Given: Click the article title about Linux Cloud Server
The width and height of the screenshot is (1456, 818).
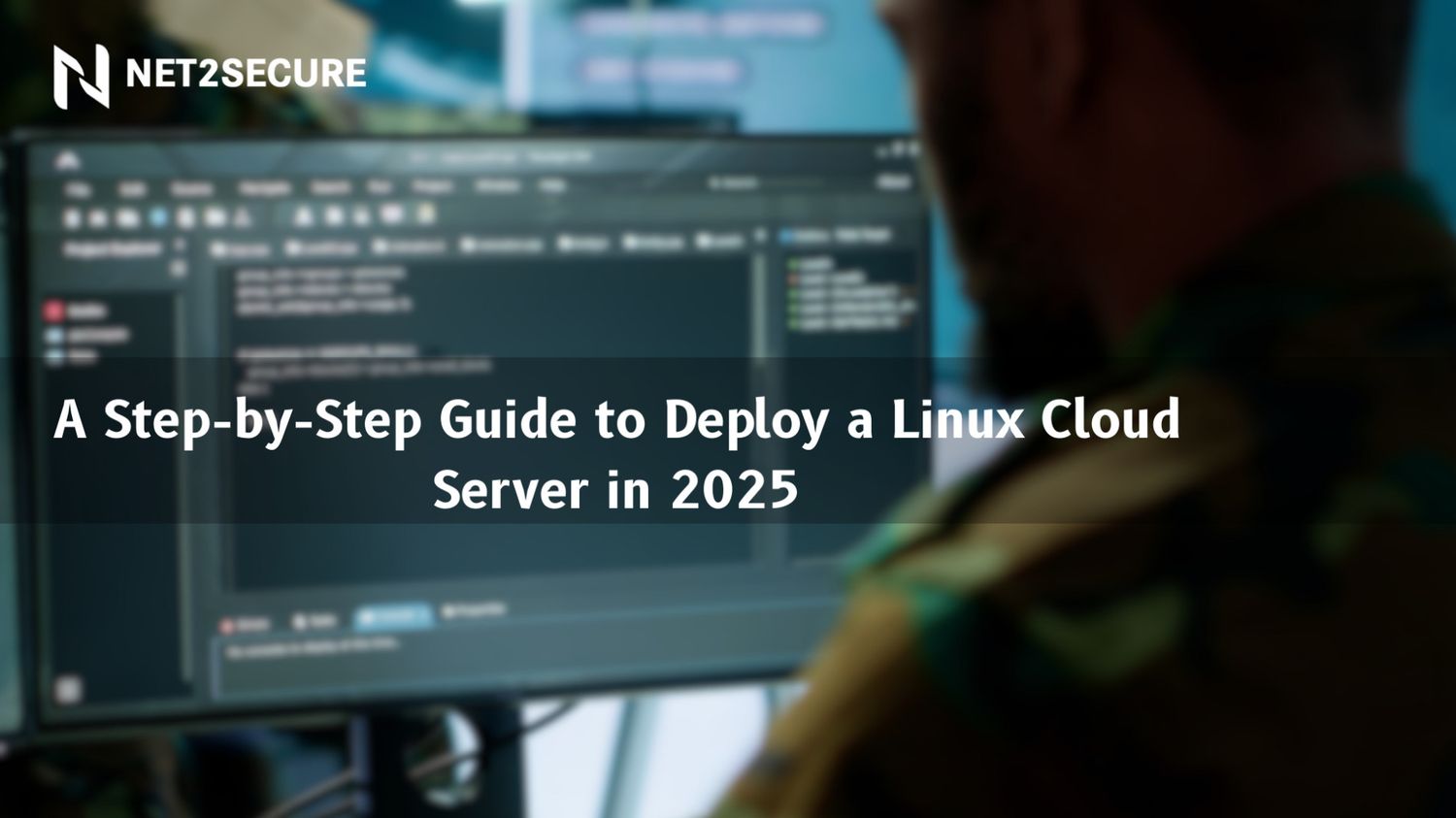Looking at the screenshot, I should pyautogui.click(x=616, y=453).
